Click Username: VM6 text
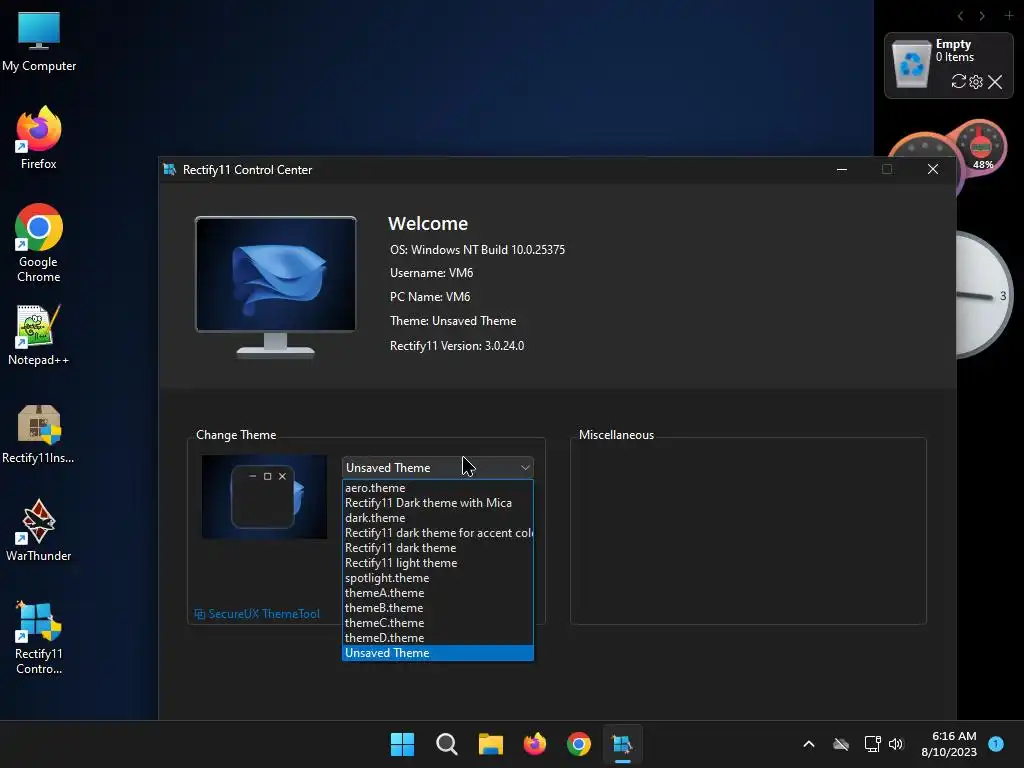The width and height of the screenshot is (1024, 768). [x=432, y=273]
